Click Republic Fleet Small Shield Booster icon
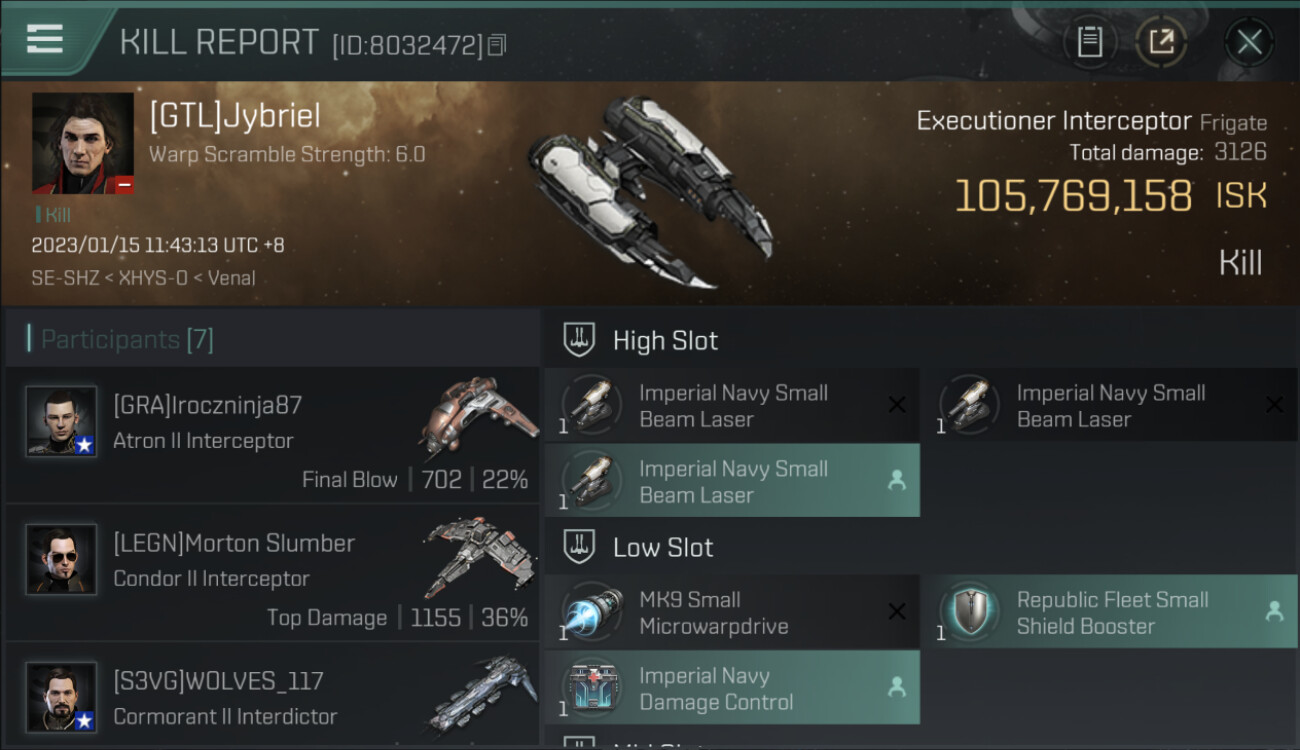 (x=969, y=612)
